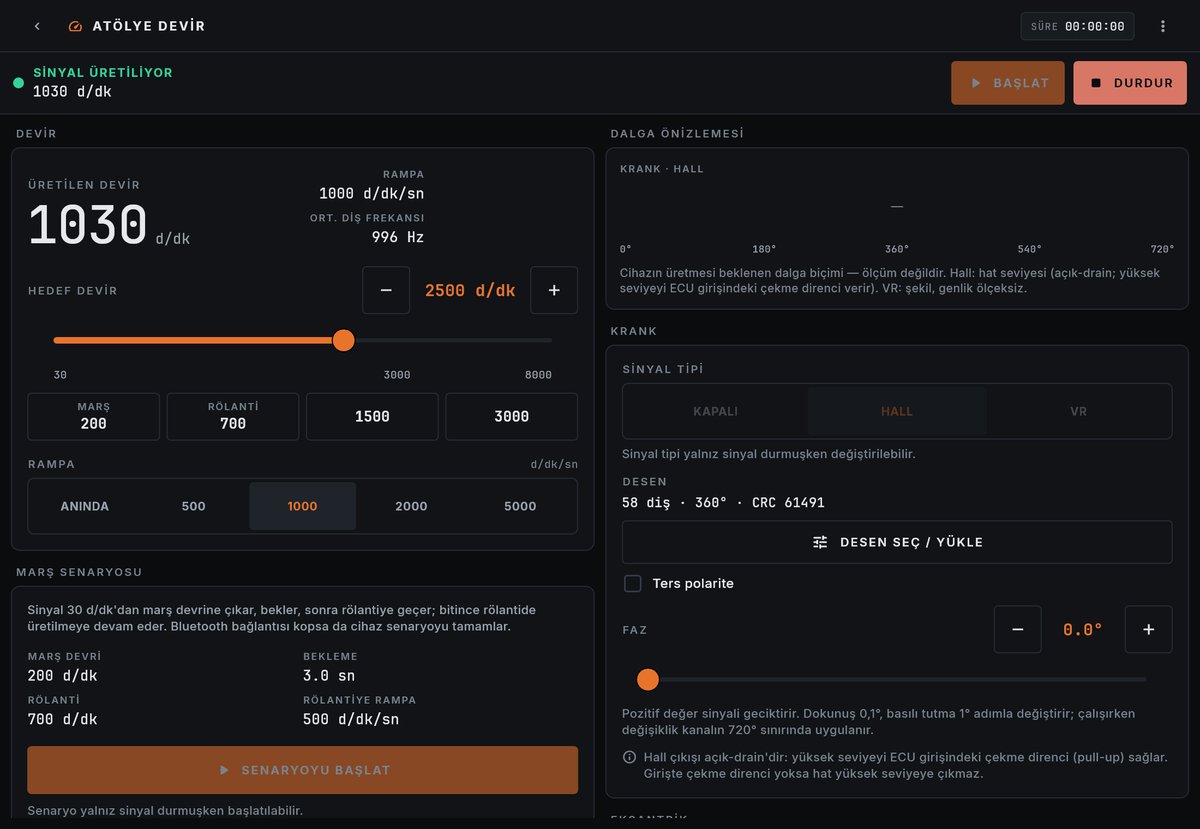Viewport: 1200px width, 829px height.
Task: Click the speedometer icon beside ATÖLYE DEVİR
Action: click(x=75, y=26)
